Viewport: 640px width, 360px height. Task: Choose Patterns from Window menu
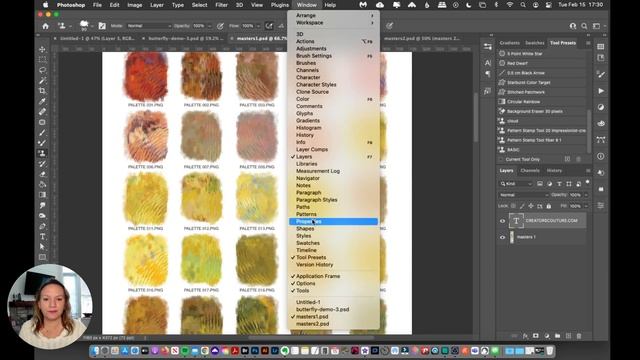pyautogui.click(x=333, y=214)
